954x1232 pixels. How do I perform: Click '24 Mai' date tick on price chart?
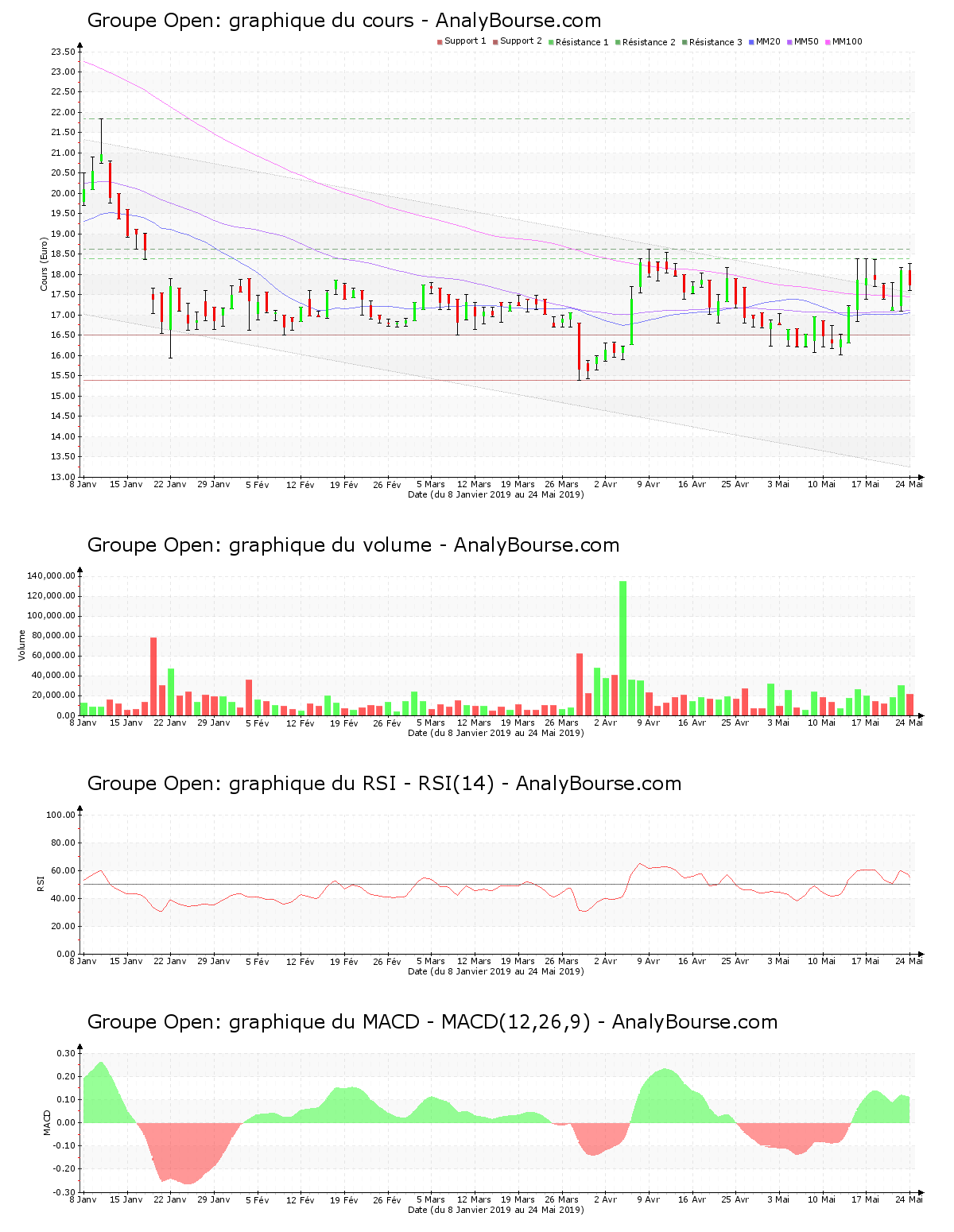(909, 484)
